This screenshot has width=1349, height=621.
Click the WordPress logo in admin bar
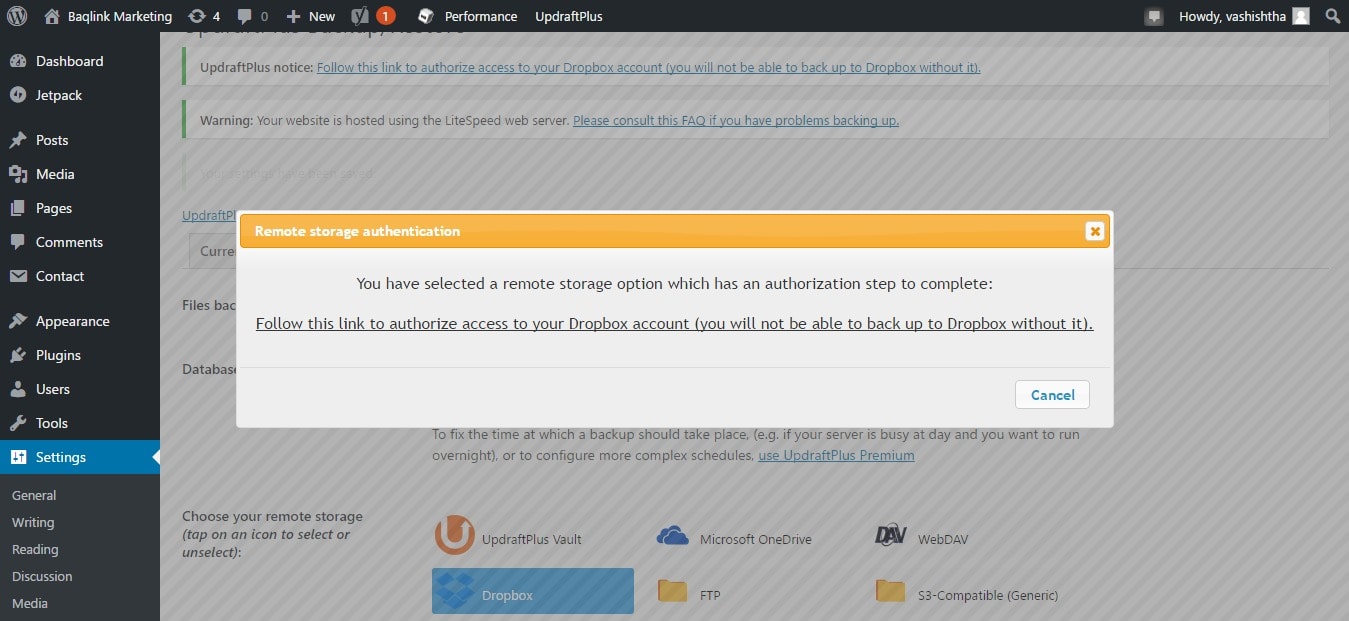tap(17, 16)
